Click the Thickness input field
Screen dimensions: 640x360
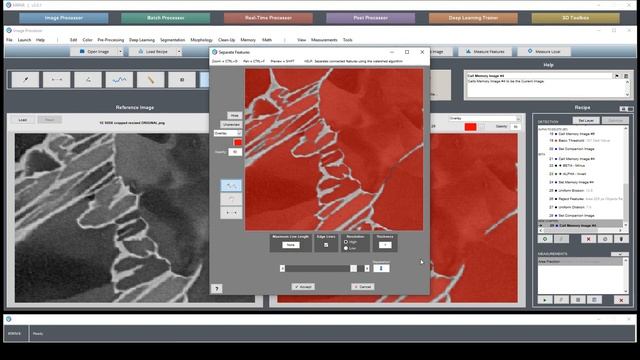coord(385,245)
